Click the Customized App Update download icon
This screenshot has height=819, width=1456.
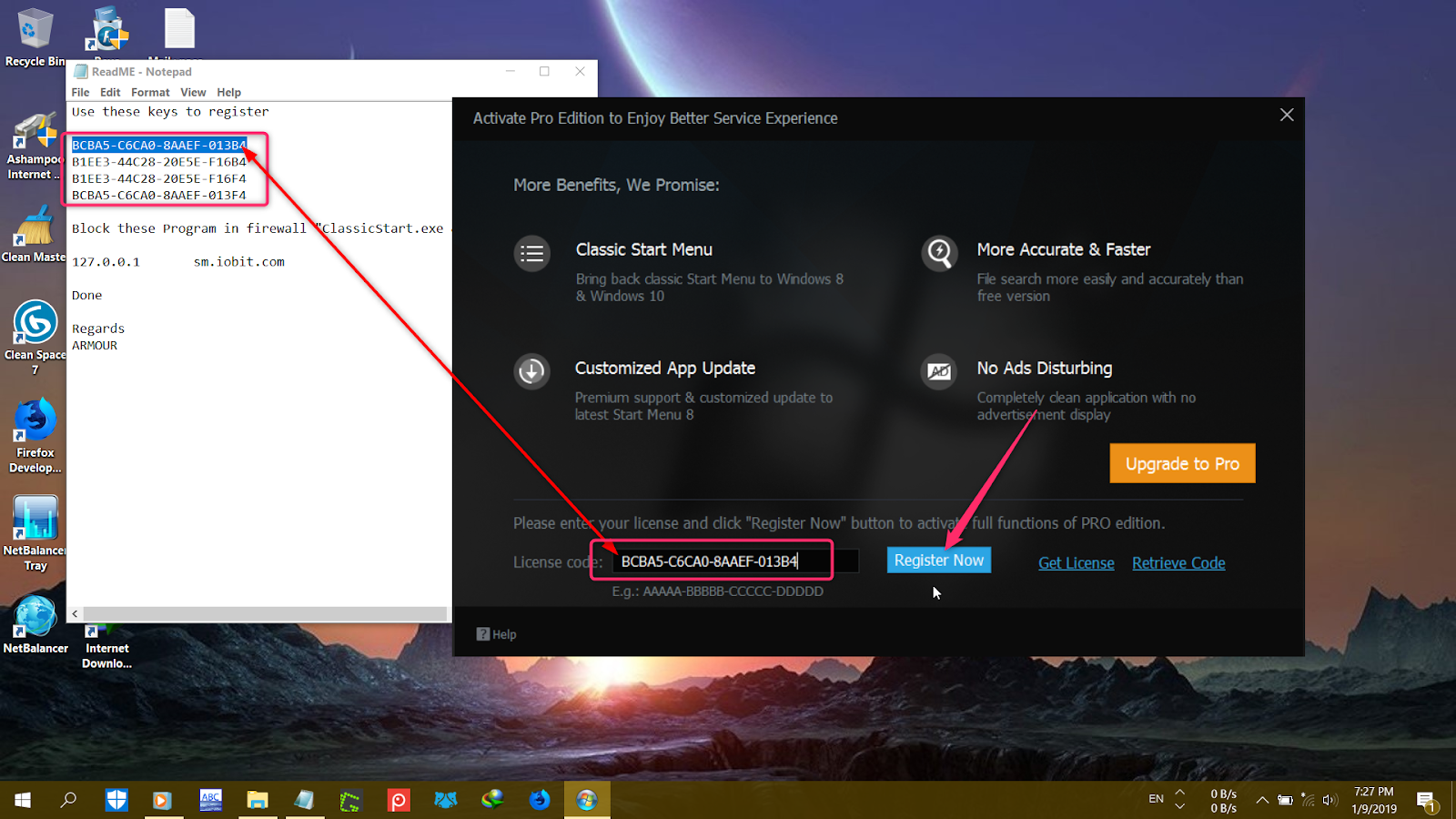point(532,371)
